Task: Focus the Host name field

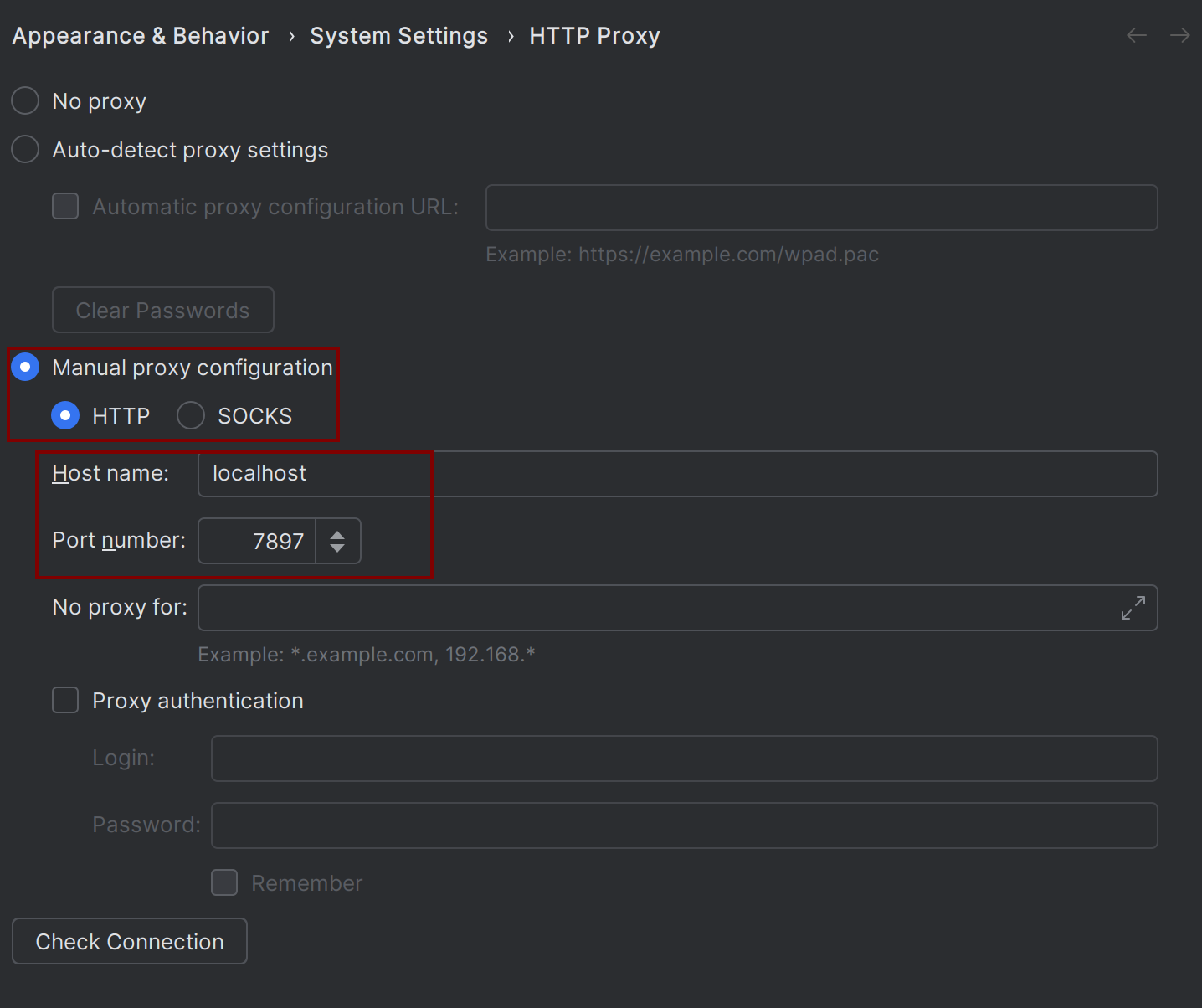Action: [x=678, y=474]
